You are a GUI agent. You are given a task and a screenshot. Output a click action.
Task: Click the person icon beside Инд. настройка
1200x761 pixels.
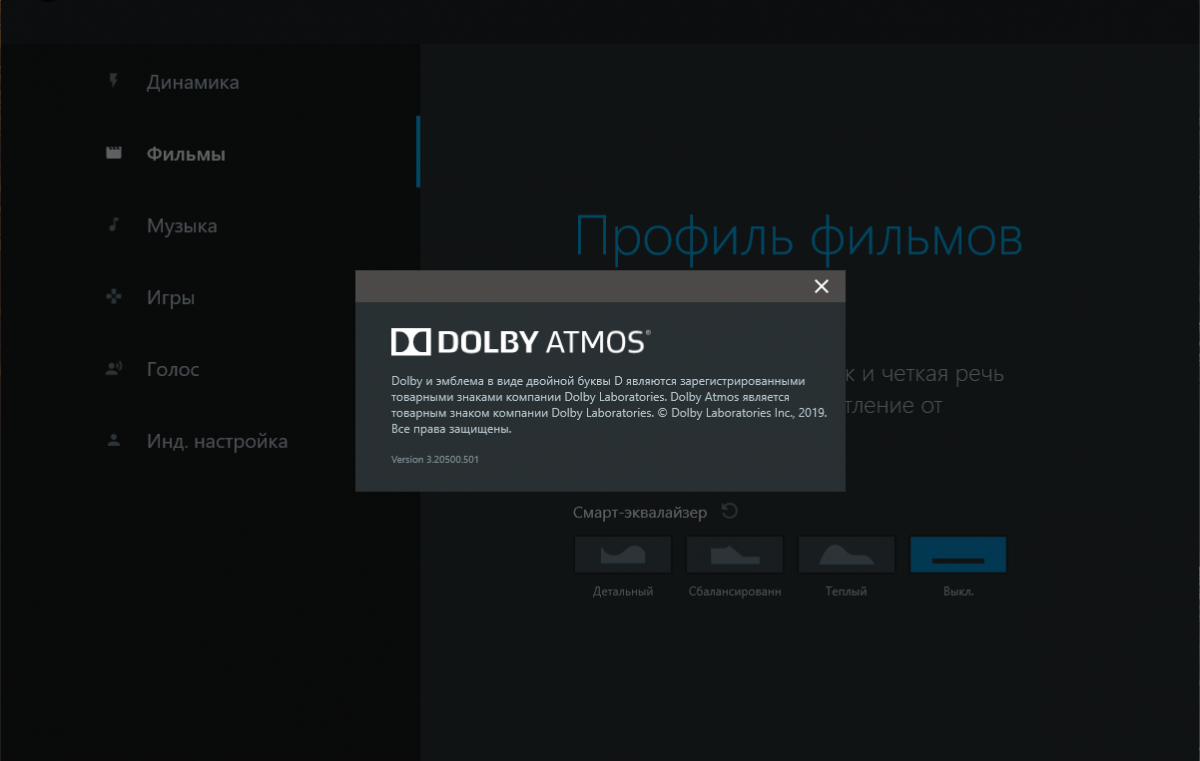click(x=114, y=440)
